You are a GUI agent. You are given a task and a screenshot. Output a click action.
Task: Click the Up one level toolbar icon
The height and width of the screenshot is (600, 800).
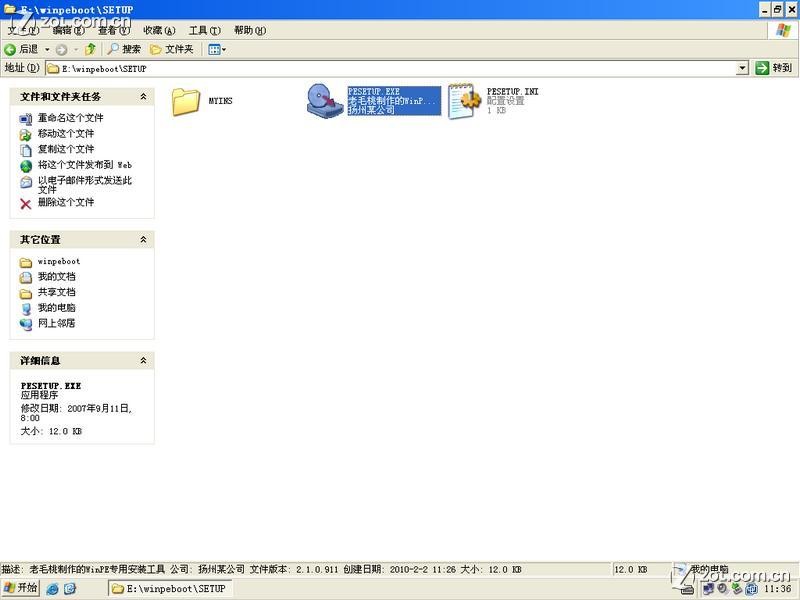click(90, 49)
